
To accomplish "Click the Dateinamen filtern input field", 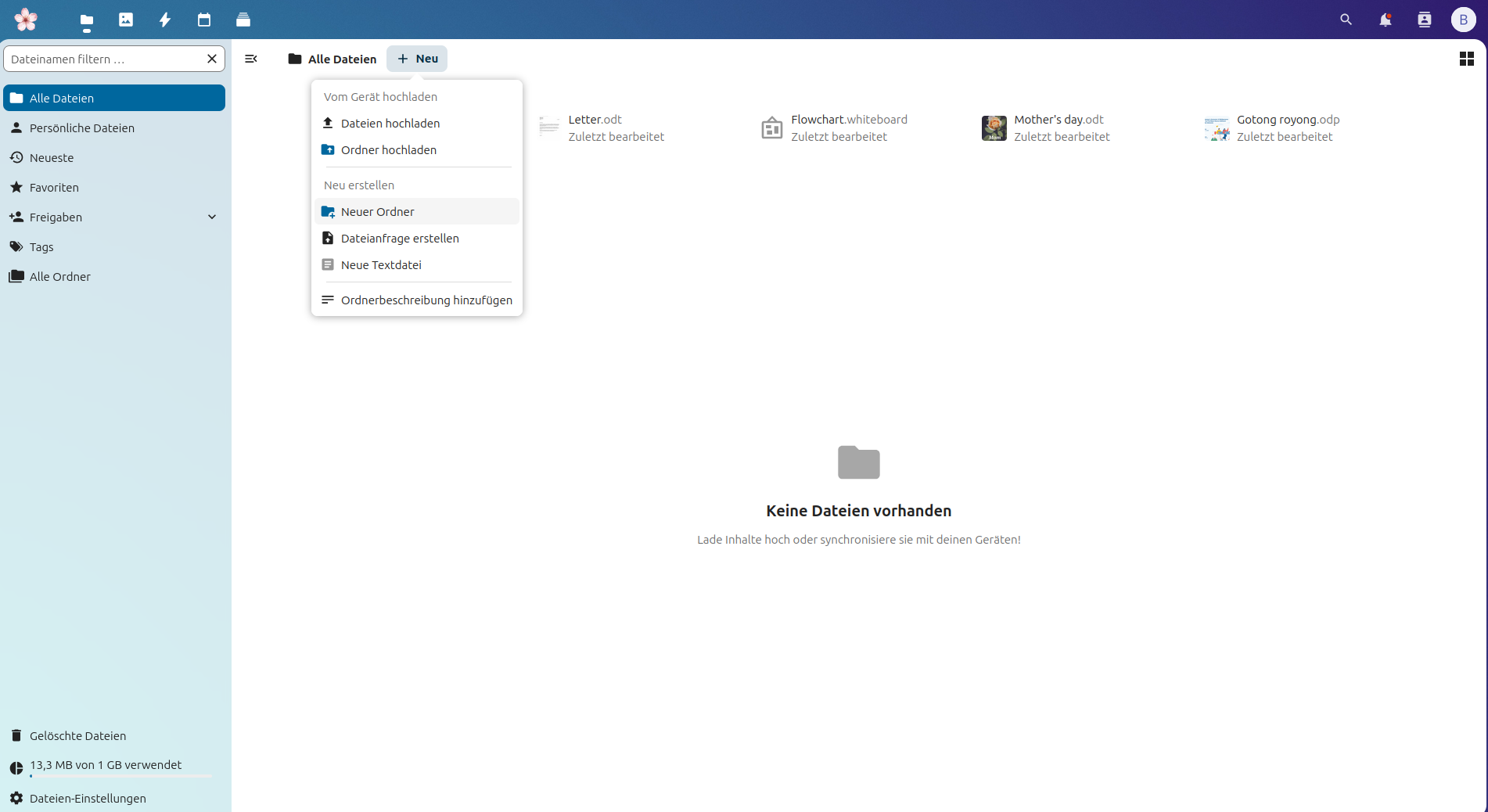I will point(105,59).
